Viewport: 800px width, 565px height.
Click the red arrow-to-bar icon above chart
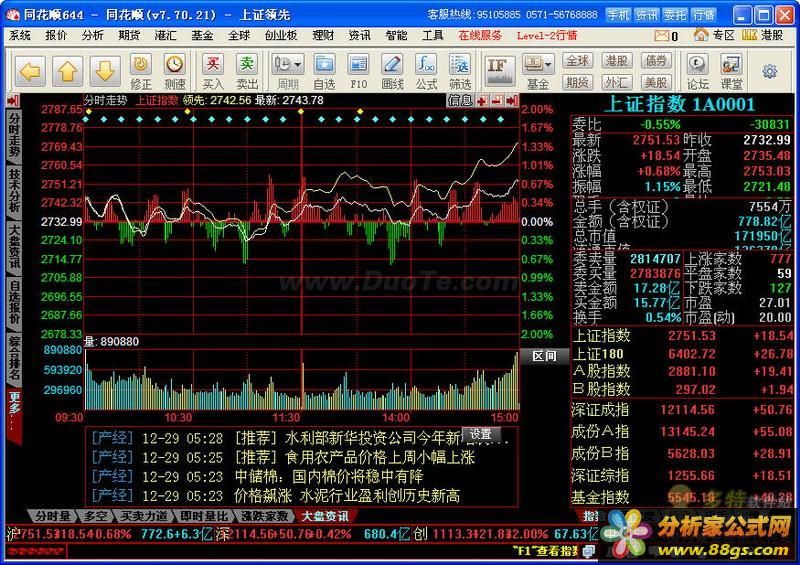(512, 101)
